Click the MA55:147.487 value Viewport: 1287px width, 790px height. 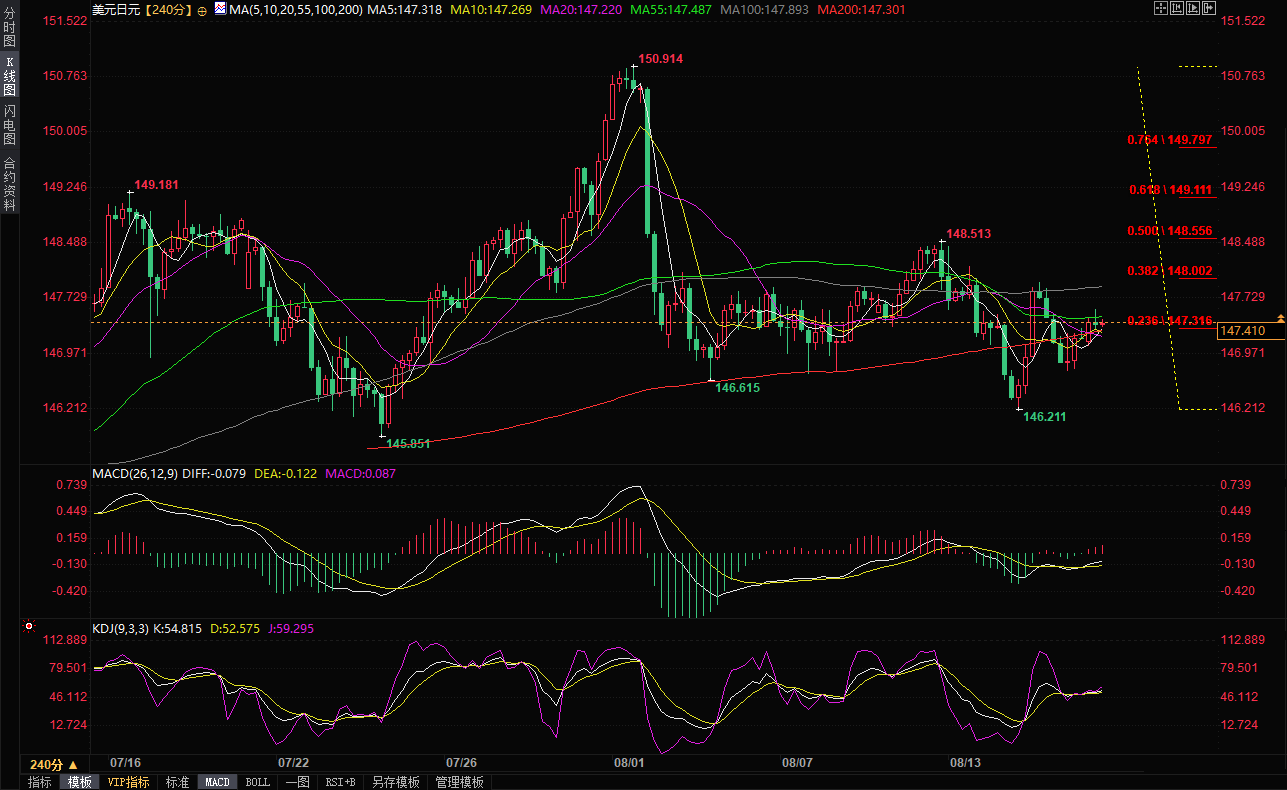point(671,10)
